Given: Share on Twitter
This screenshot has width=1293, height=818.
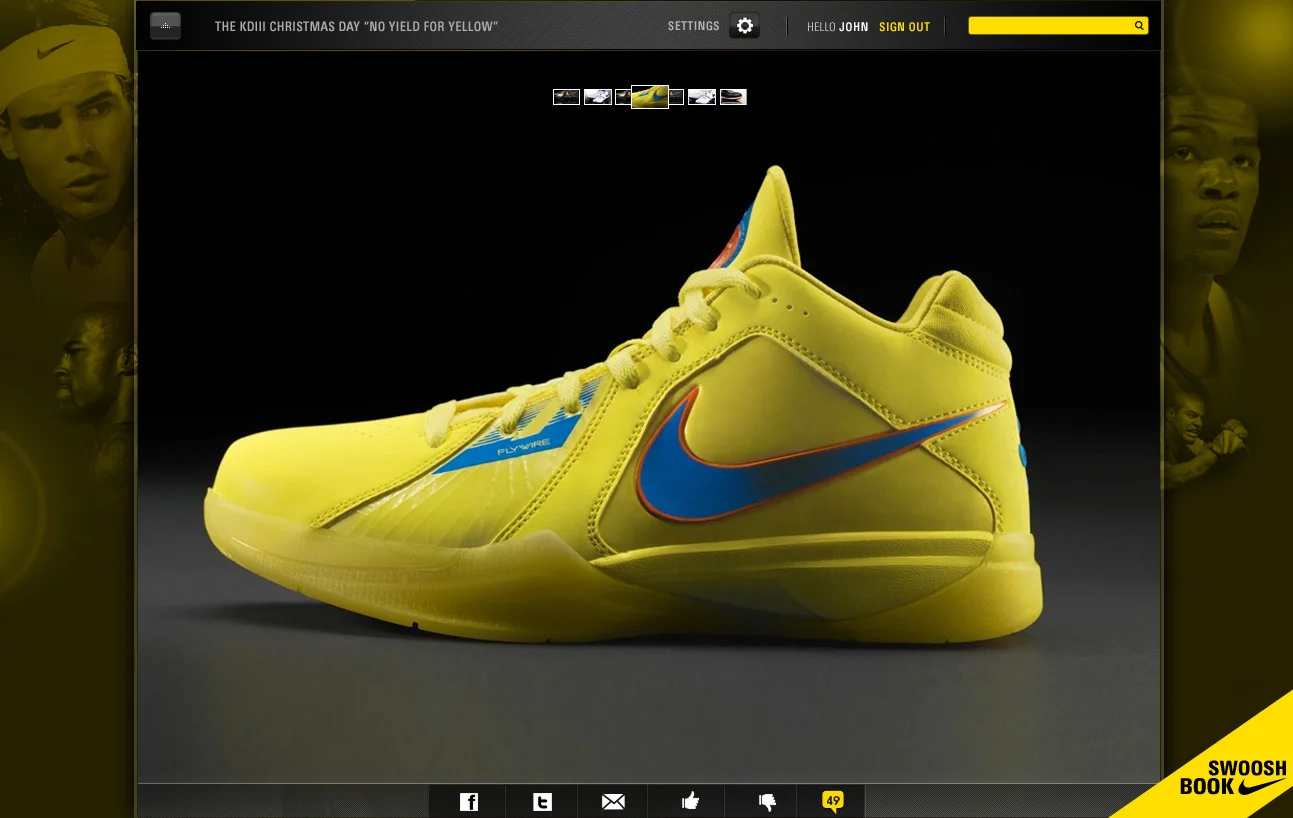Looking at the screenshot, I should click(542, 801).
